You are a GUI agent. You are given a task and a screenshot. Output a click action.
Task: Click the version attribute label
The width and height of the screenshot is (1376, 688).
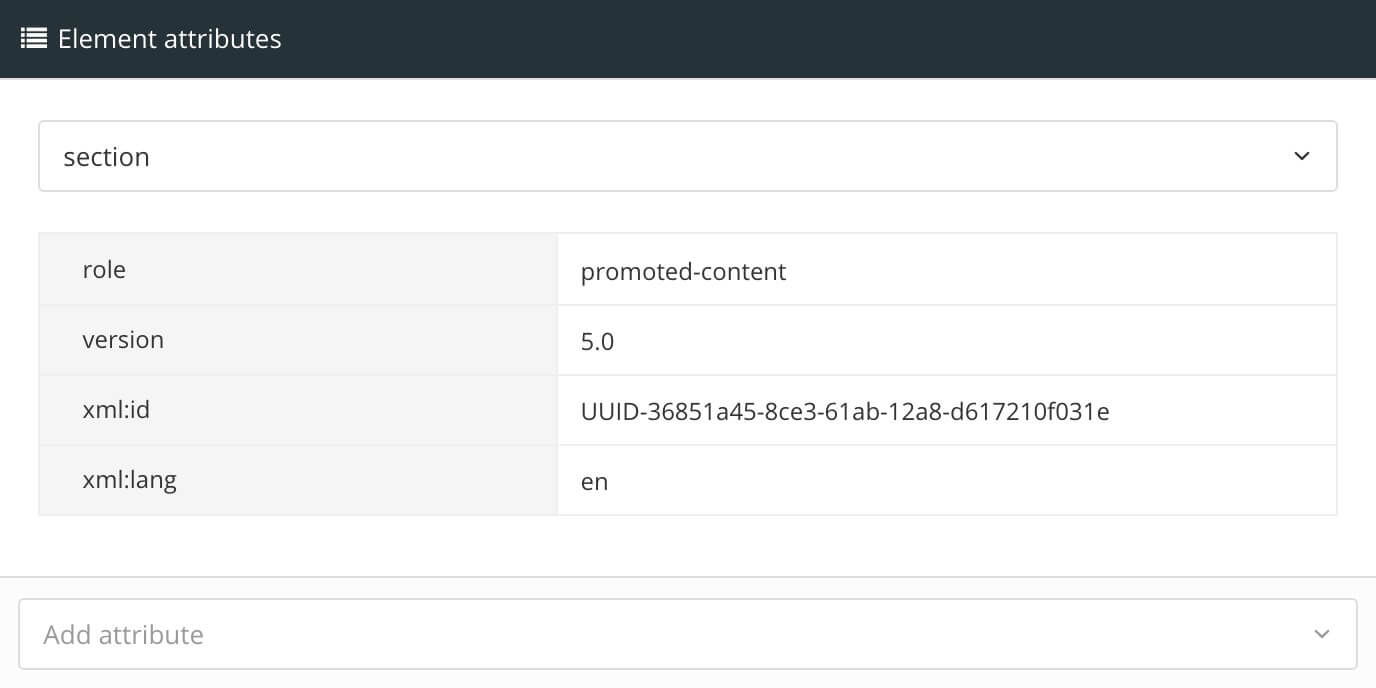click(x=124, y=339)
